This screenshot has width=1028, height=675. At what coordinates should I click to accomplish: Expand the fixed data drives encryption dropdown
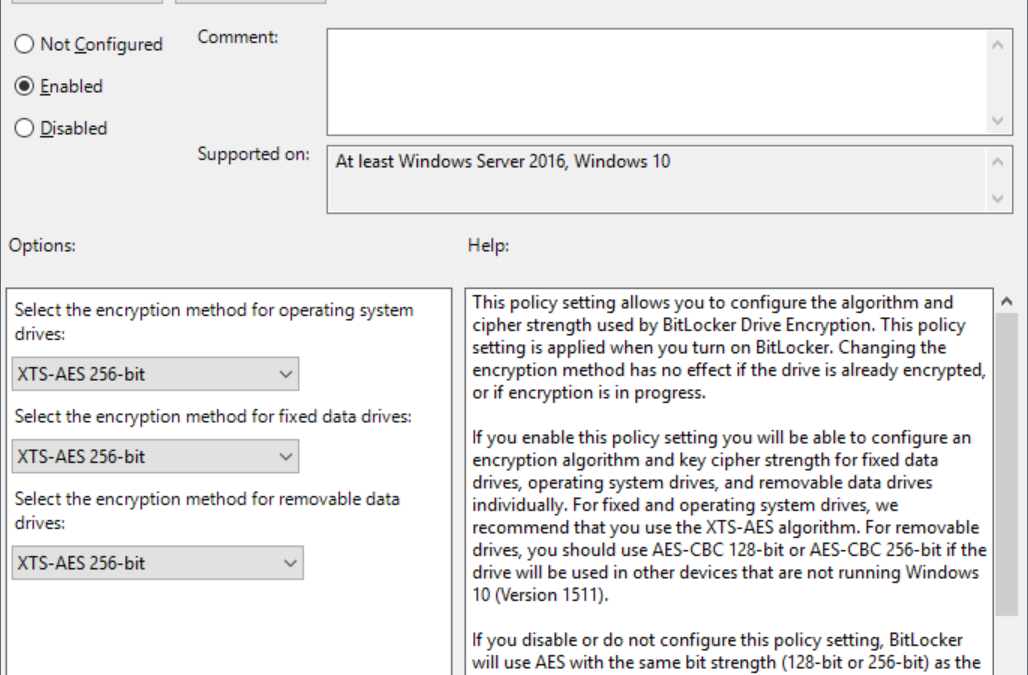[x=155, y=457]
